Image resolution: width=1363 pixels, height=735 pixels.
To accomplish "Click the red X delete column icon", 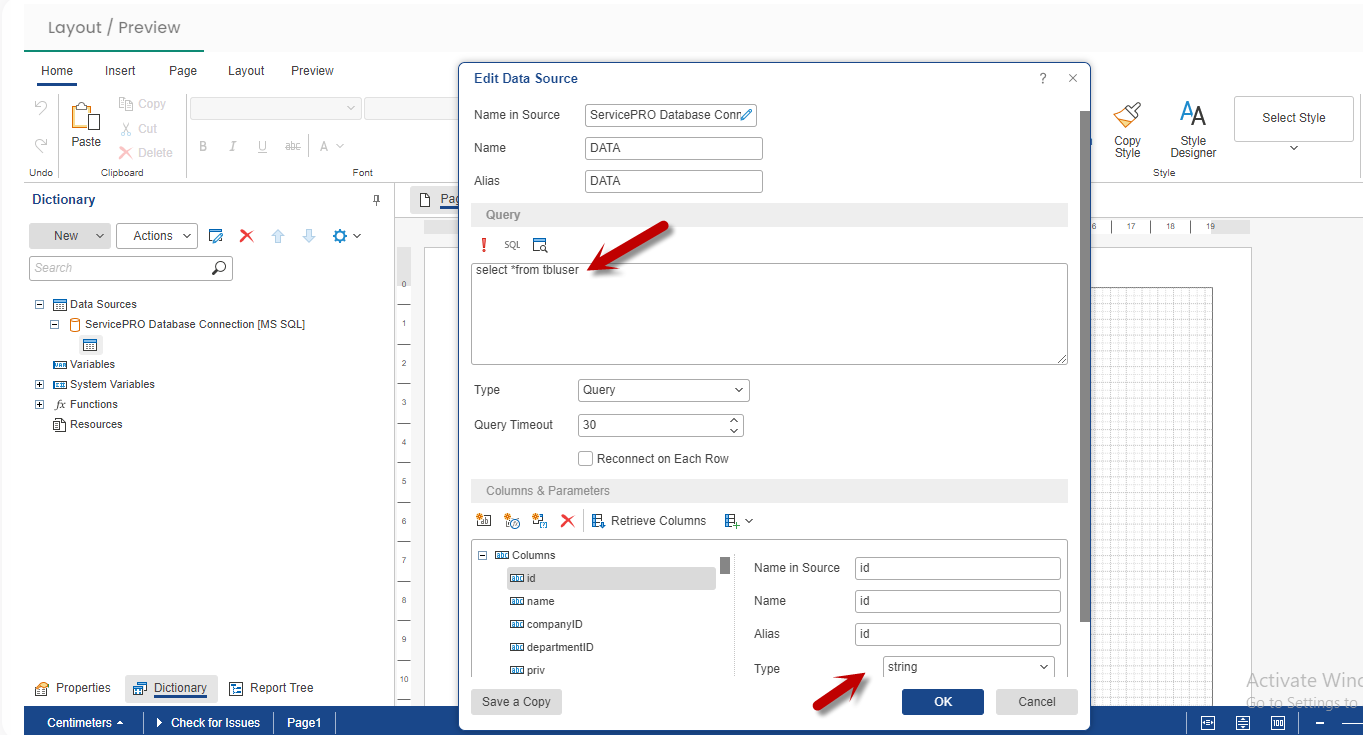I will [567, 521].
